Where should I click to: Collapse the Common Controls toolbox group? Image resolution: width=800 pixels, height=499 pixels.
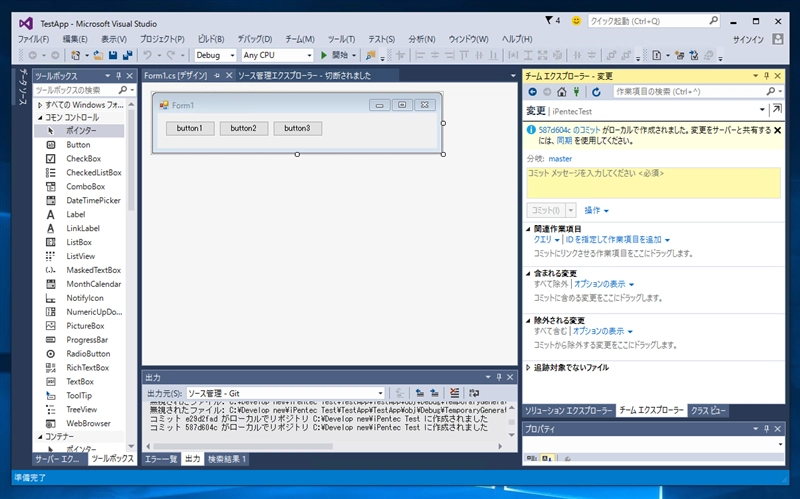[x=40, y=117]
